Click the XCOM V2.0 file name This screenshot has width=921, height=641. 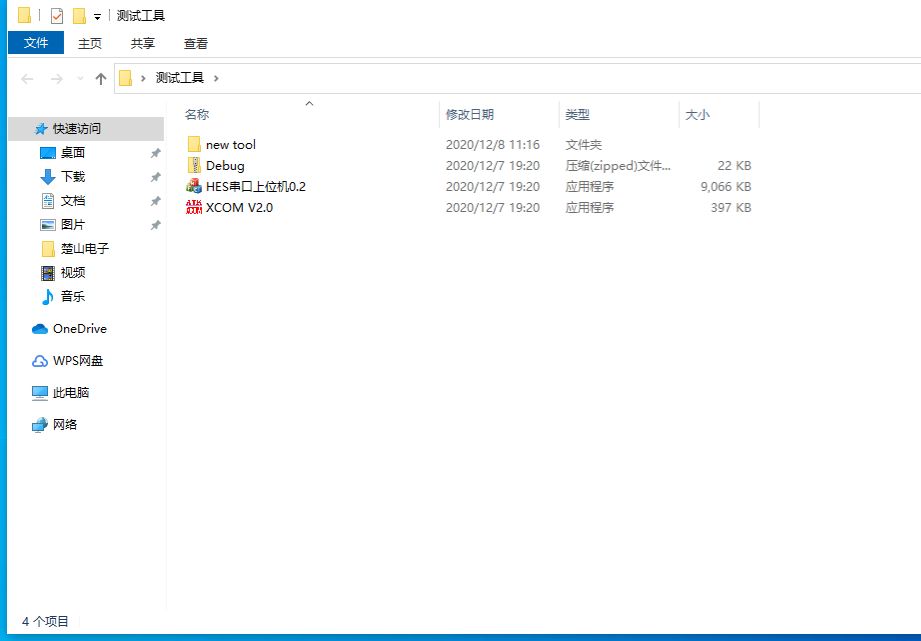pyautogui.click(x=239, y=207)
